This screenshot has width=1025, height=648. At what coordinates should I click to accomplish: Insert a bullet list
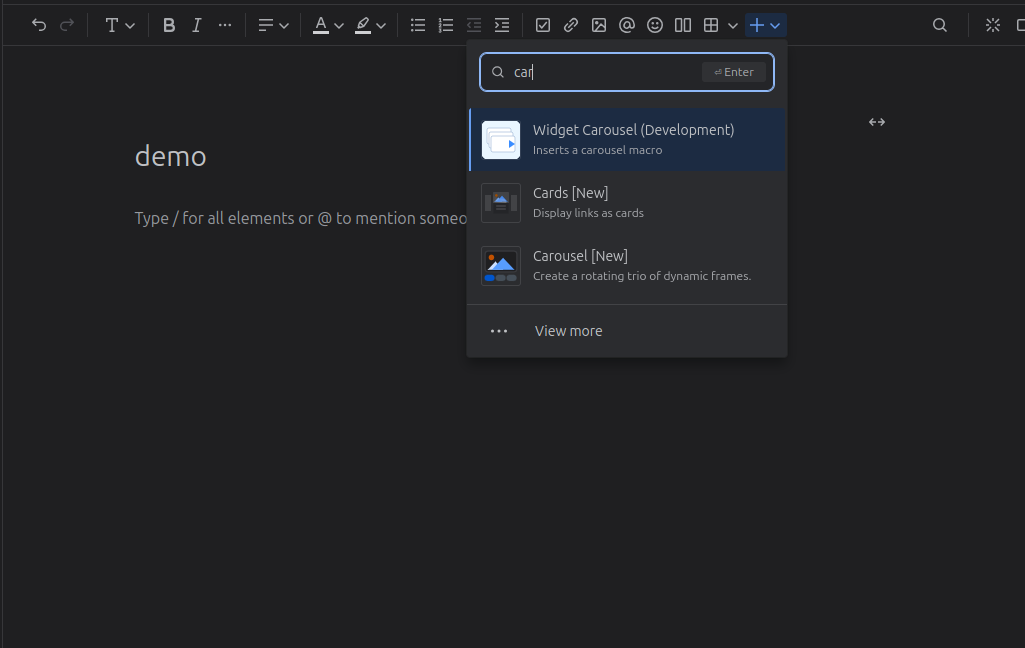[418, 26]
